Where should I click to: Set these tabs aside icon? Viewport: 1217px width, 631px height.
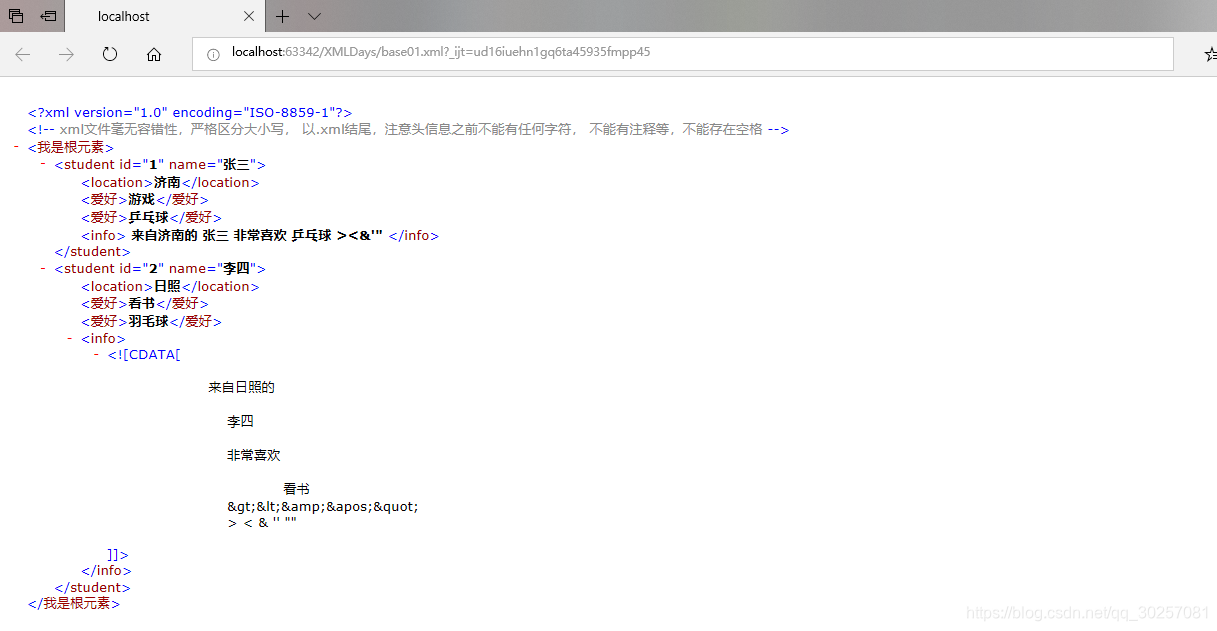[x=48, y=16]
